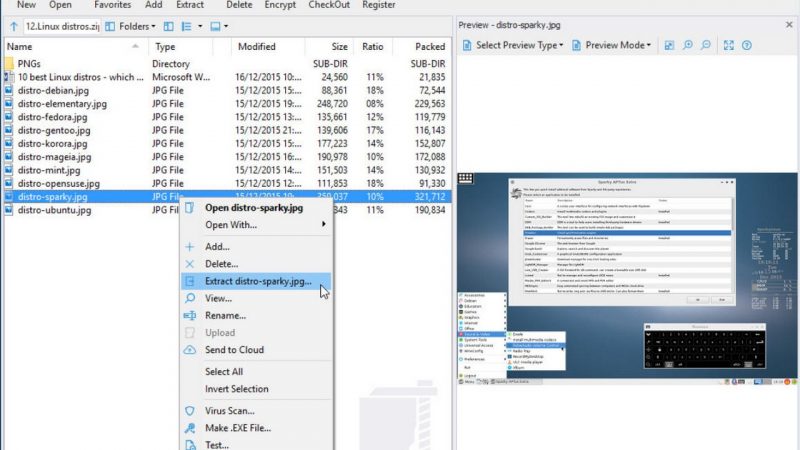Viewport: 800px width, 450px height.
Task: Choose Extract distro-sparky.jpg from context menu
Action: click(257, 281)
